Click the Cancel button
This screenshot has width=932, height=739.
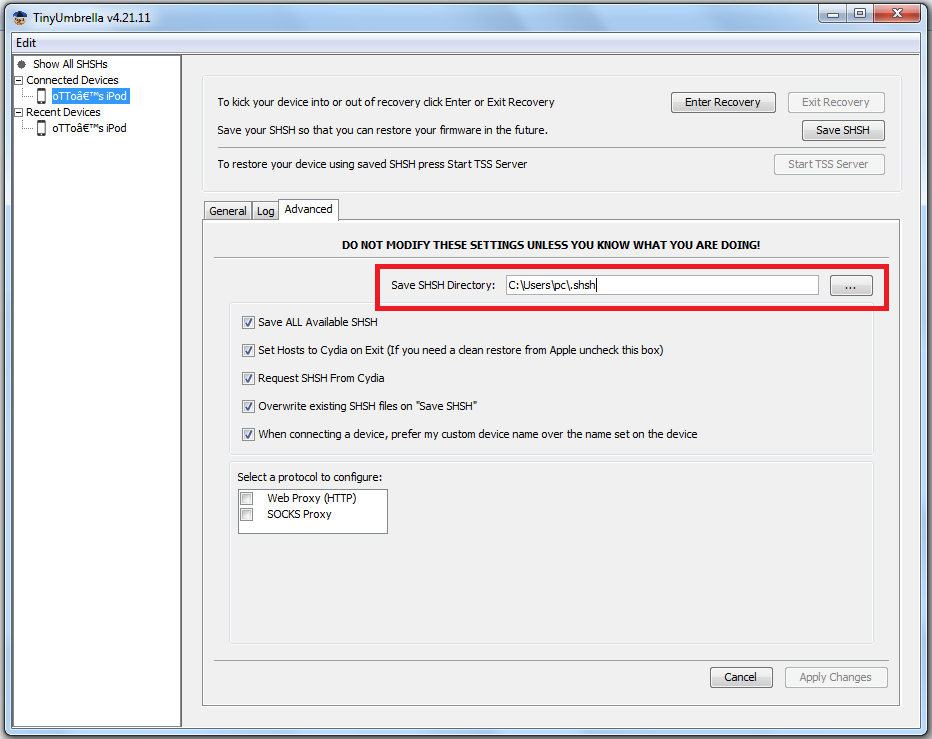(x=741, y=677)
